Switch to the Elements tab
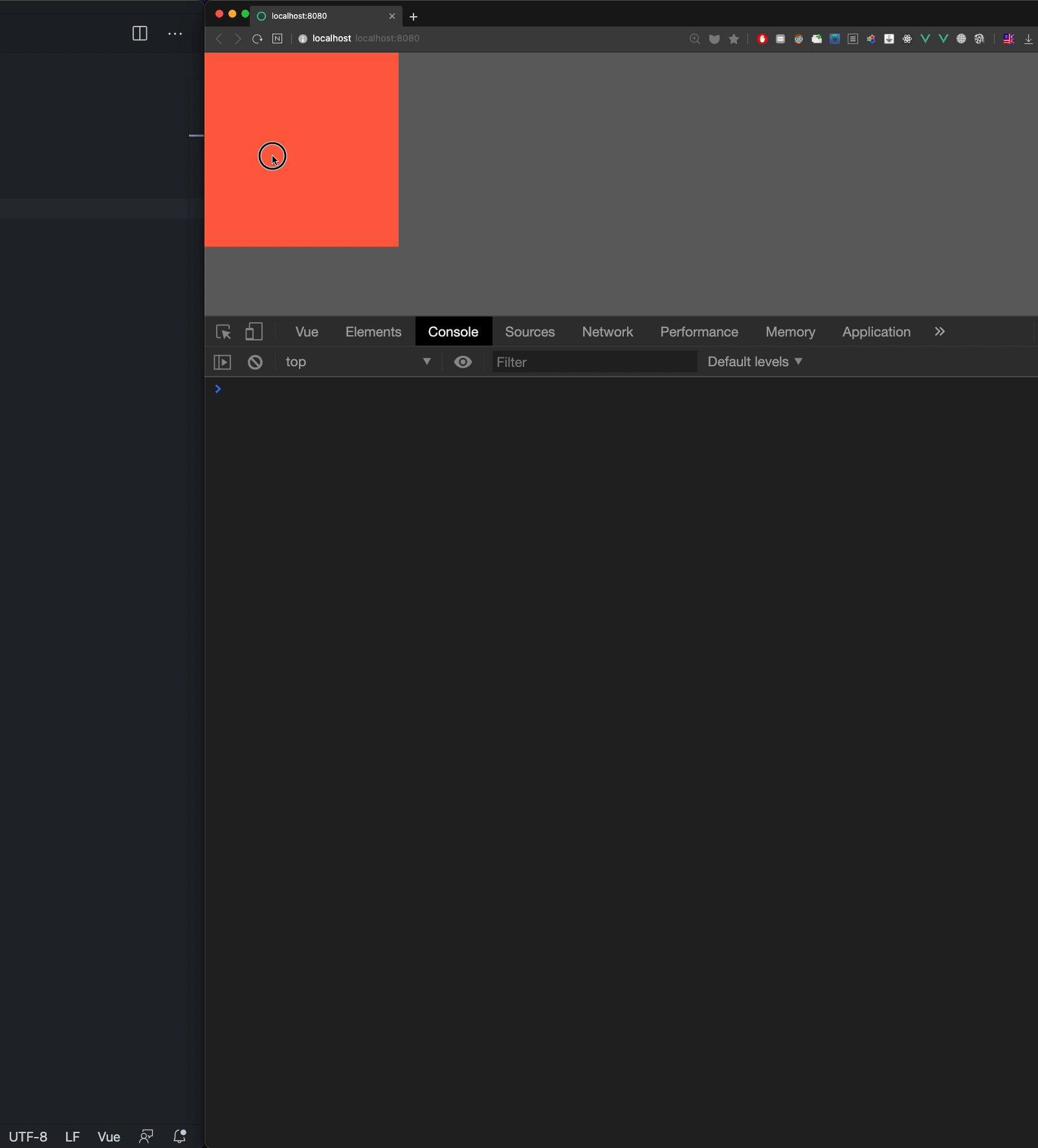The width and height of the screenshot is (1038, 1148). 373,332
